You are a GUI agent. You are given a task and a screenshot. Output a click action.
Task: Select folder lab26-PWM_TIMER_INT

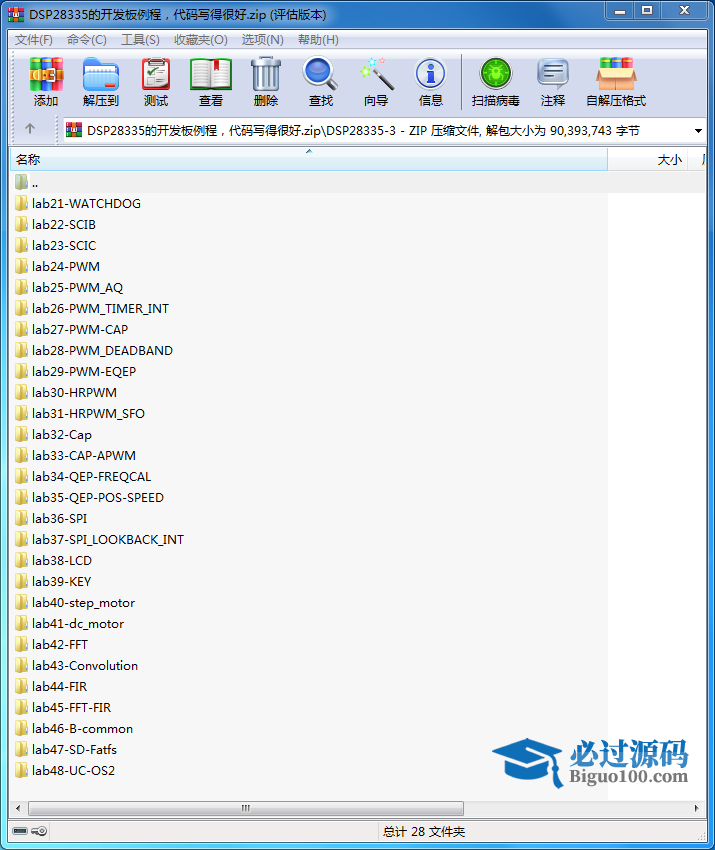click(92, 308)
